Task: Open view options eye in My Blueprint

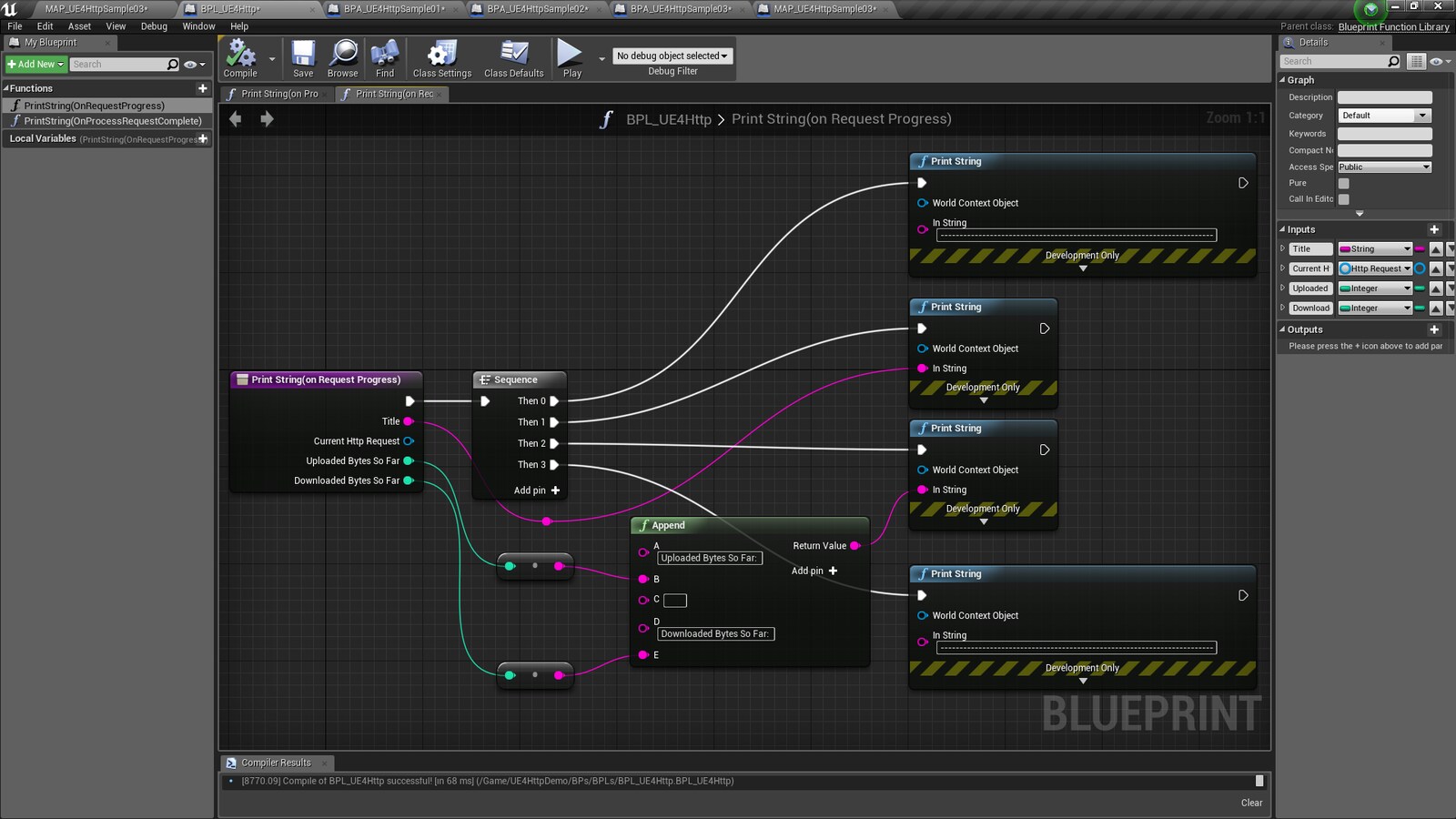Action: [194, 64]
